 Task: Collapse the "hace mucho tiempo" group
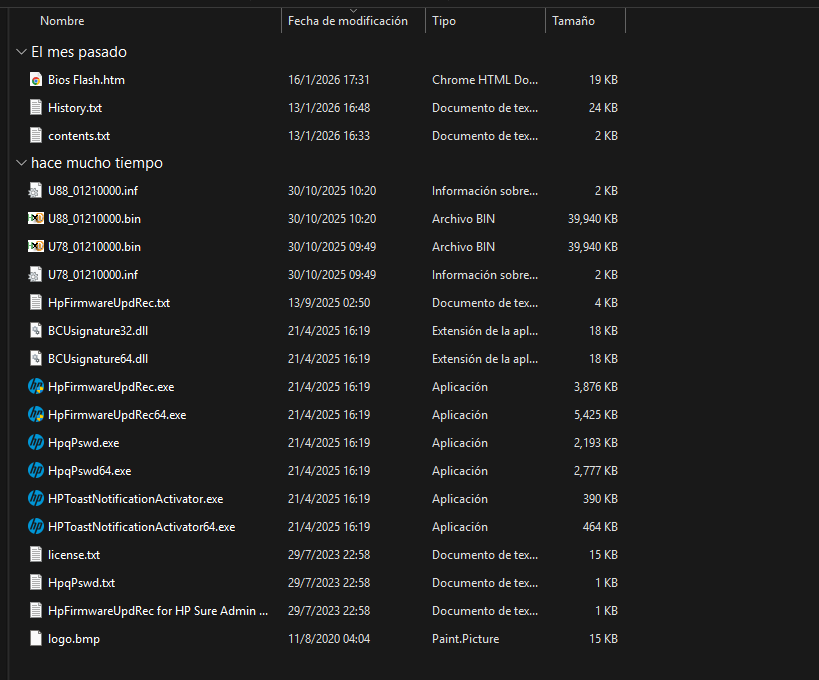click(21, 163)
